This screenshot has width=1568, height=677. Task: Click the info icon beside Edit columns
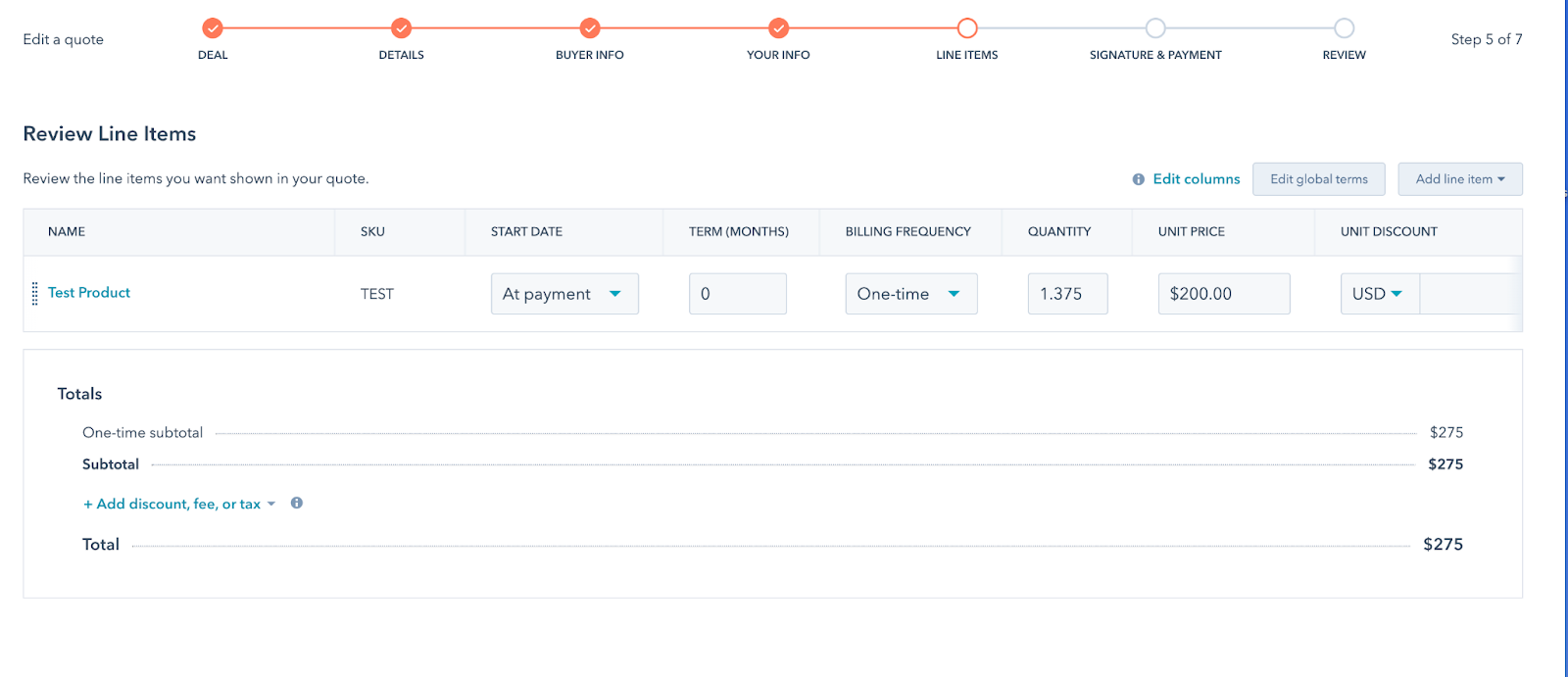coord(1139,179)
